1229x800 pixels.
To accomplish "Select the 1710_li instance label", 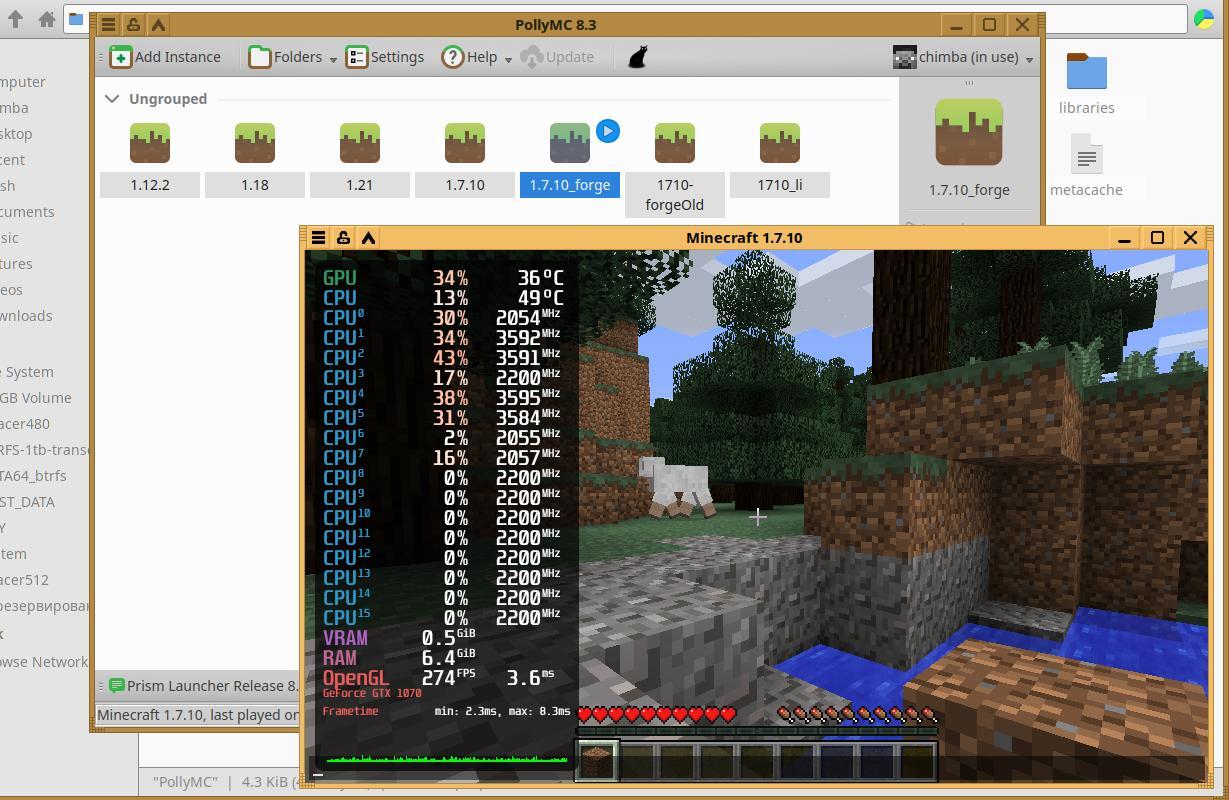I will pyautogui.click(x=780, y=185).
